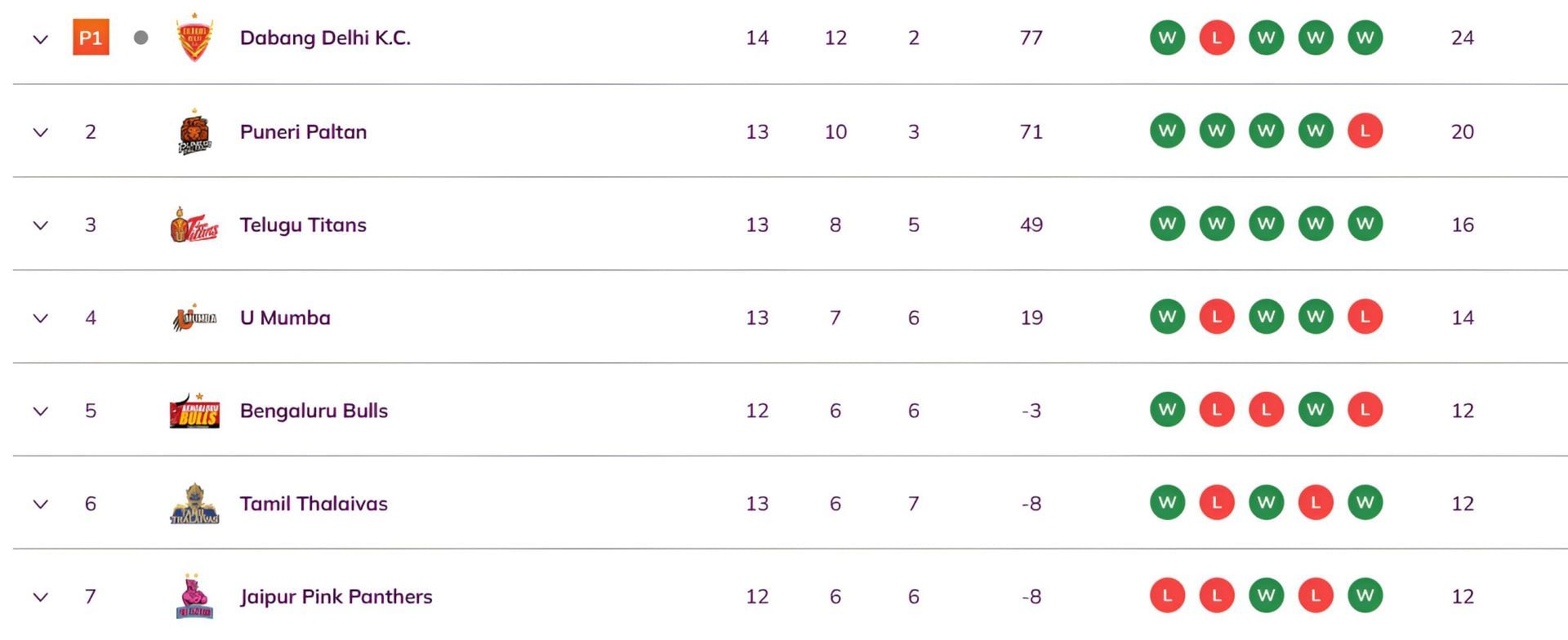Click the Tamil Thalaivas team logo

[194, 504]
